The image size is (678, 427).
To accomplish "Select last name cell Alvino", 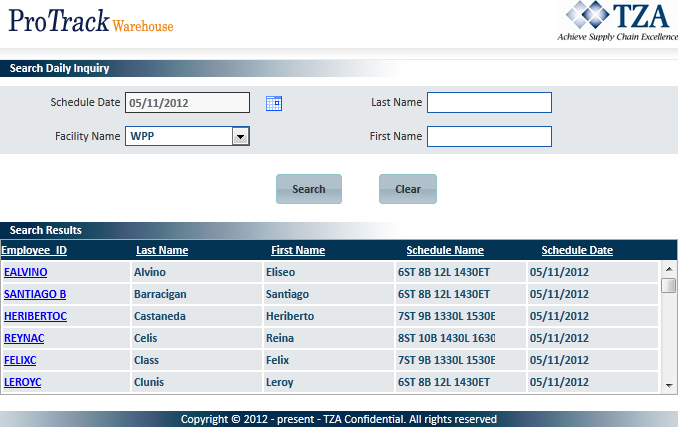I will 196,272.
